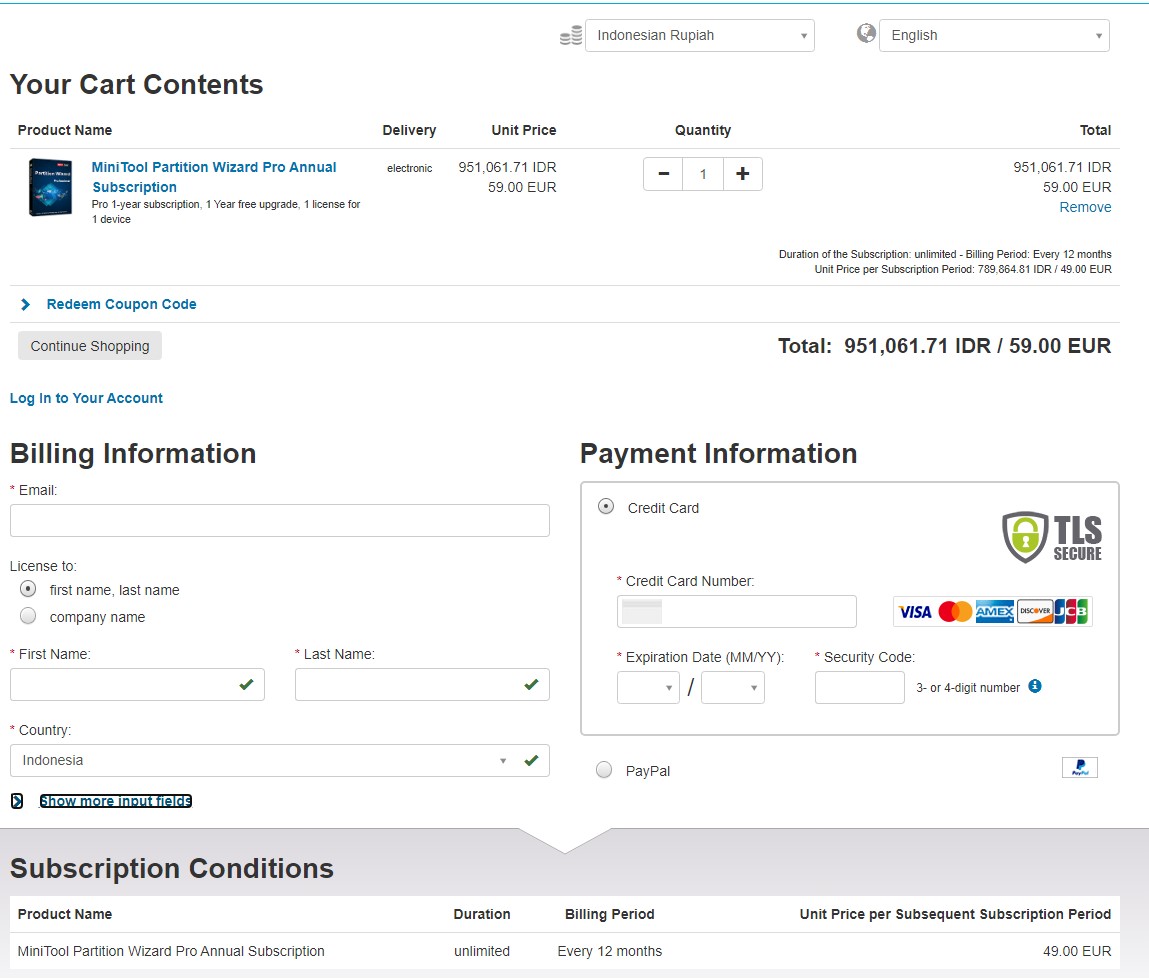Click the electronic delivery text
Screen dimensions: 1149x978
click(410, 168)
